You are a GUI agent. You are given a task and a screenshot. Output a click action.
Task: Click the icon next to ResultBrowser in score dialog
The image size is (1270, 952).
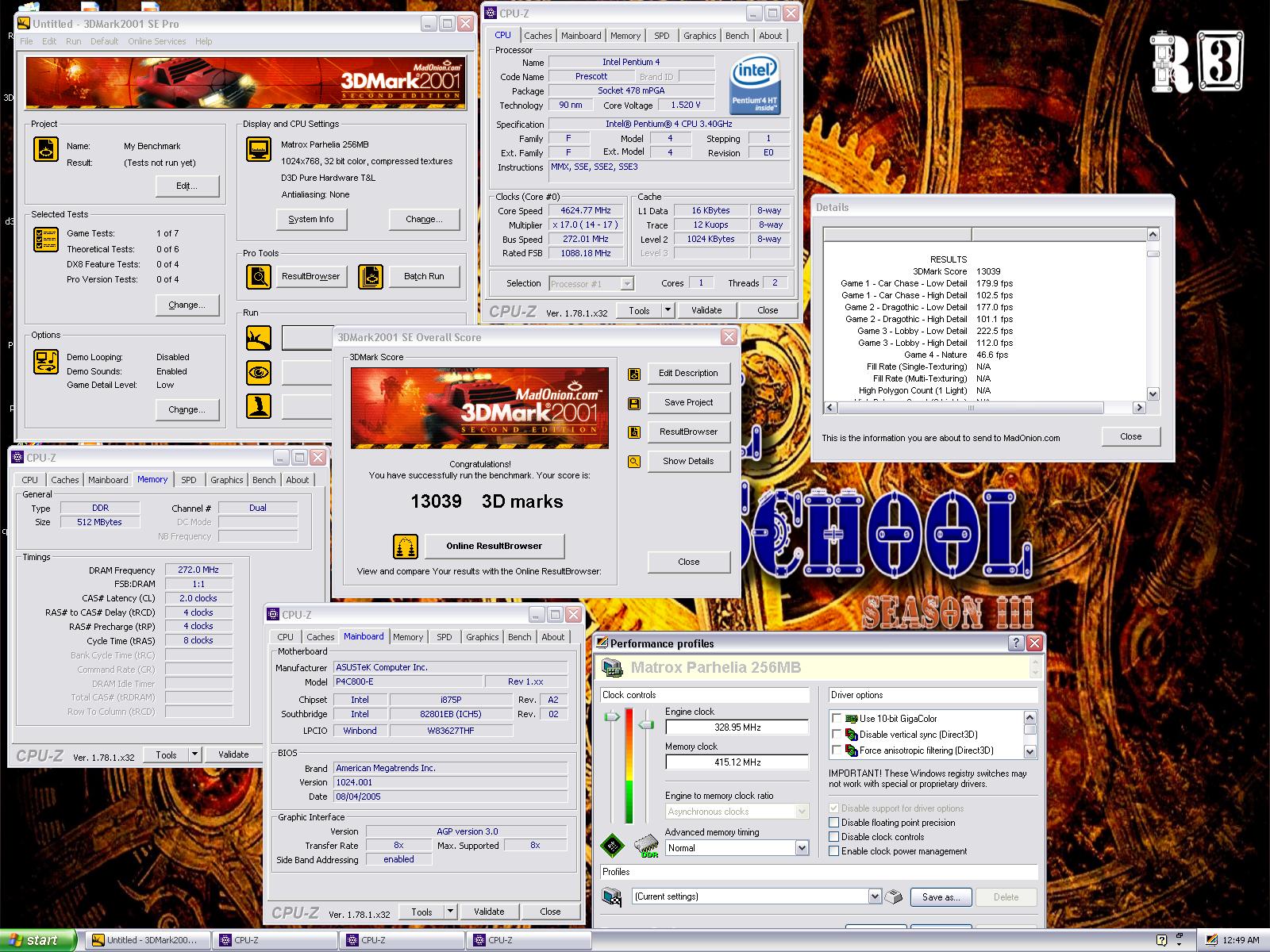tap(634, 432)
